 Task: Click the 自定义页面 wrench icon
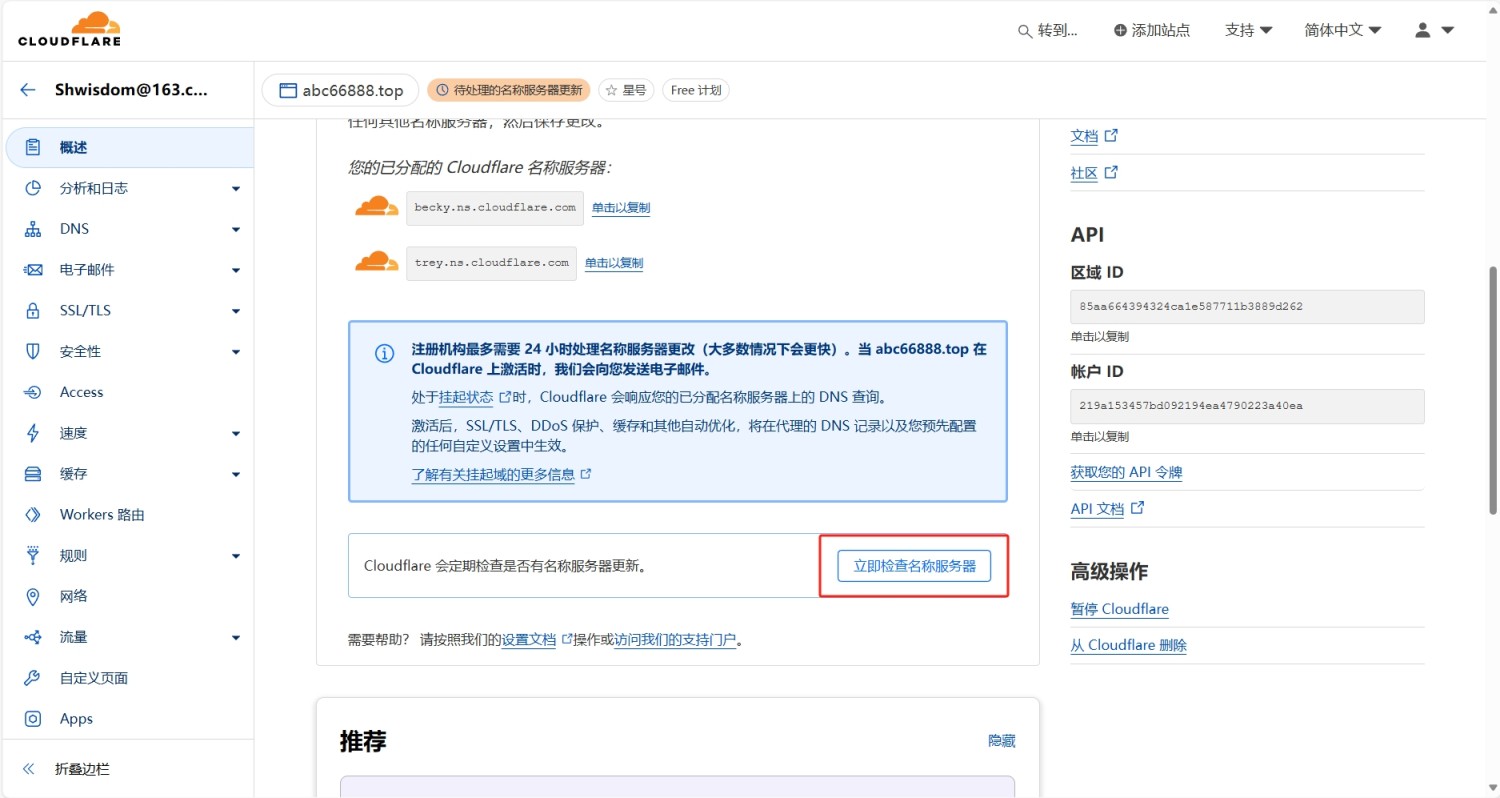coord(33,678)
